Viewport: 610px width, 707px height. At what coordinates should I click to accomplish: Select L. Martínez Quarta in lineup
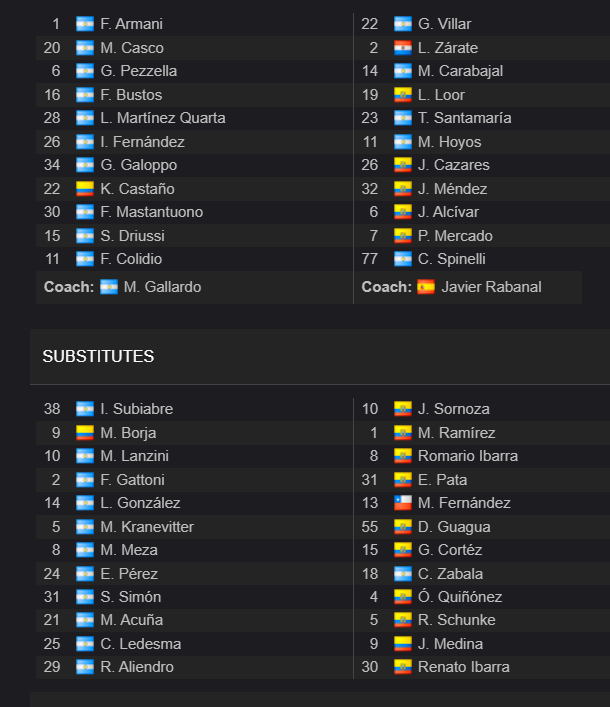pos(163,118)
